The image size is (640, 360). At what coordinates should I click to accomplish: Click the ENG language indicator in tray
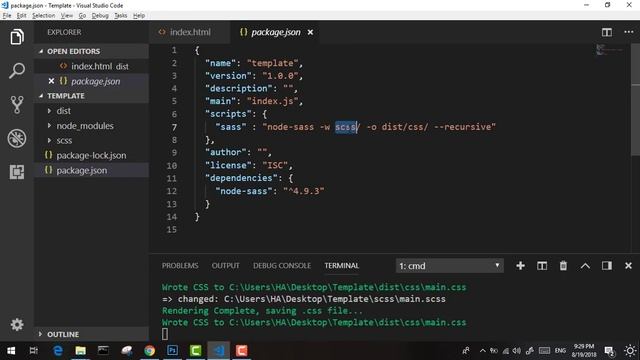560,351
